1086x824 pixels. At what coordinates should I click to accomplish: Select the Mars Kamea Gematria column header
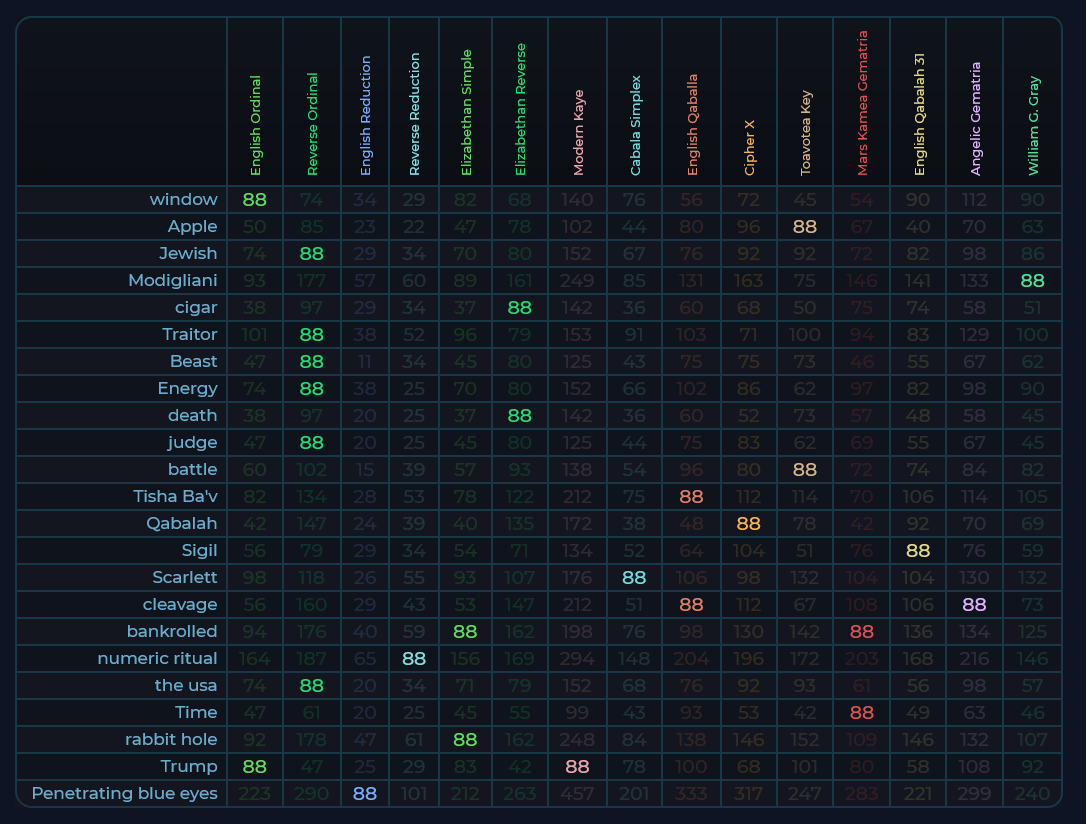pos(863,103)
